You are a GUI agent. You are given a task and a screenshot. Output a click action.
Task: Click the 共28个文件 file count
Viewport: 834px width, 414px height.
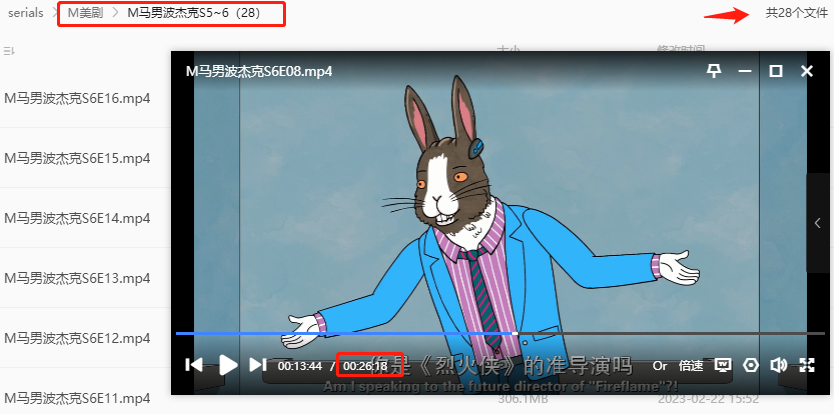[x=797, y=14]
